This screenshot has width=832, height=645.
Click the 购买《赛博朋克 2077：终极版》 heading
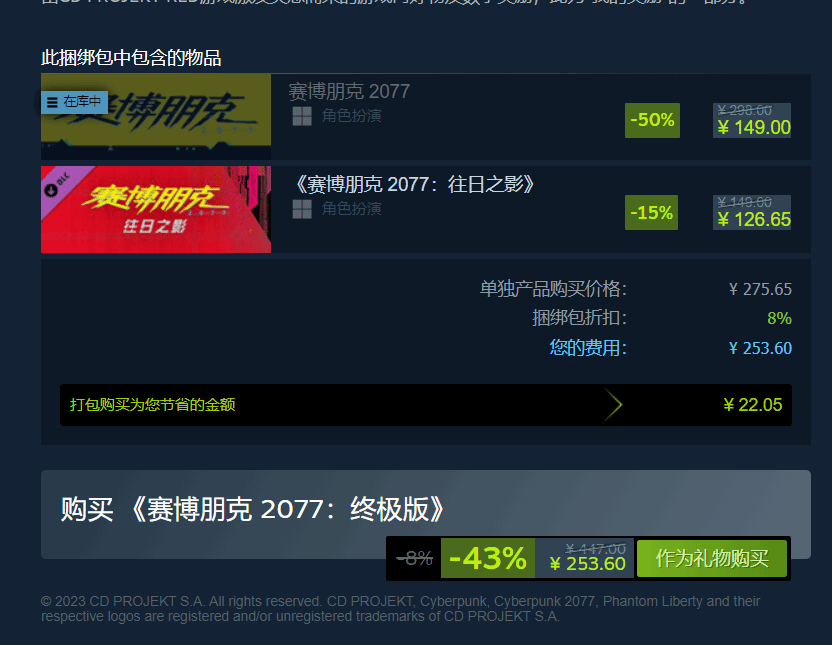point(253,510)
